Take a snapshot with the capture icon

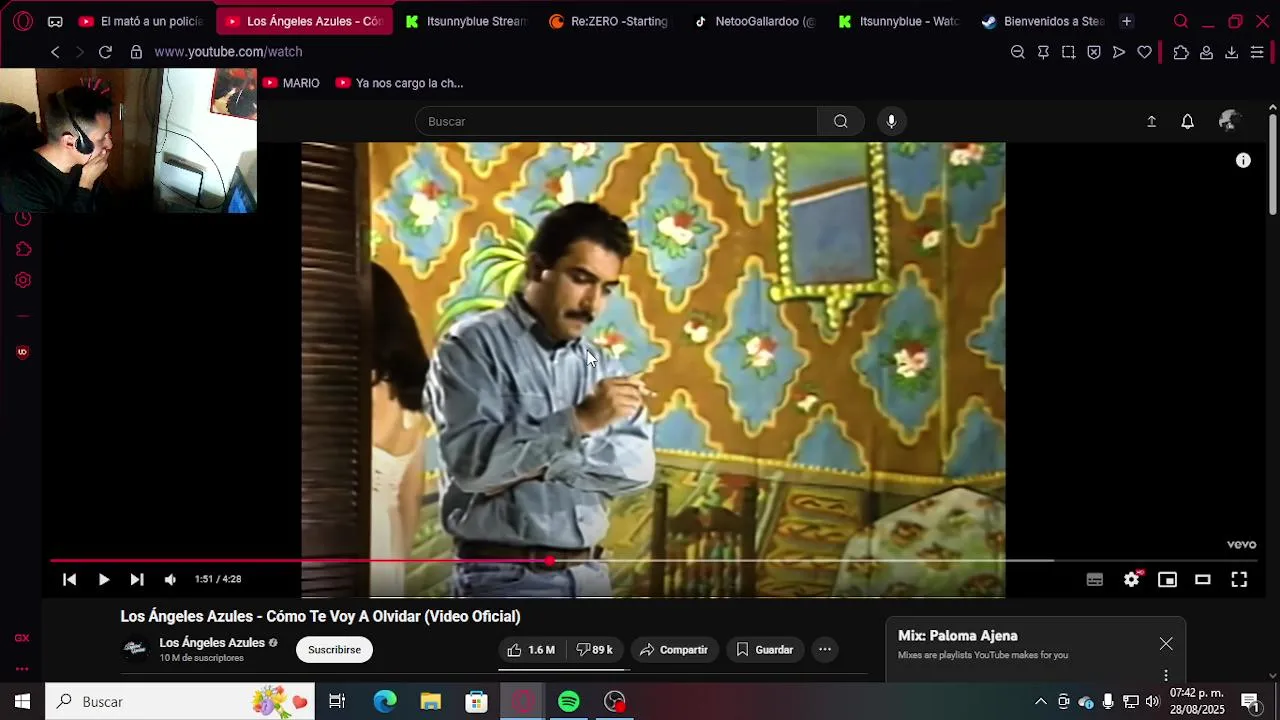1068,52
